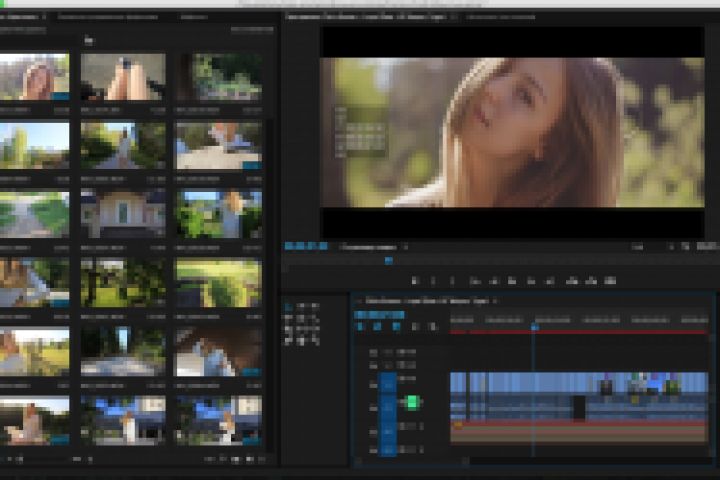This screenshot has height=480, width=720.
Task: Select the bright yellow-green field thumbnail
Action: 219,282
